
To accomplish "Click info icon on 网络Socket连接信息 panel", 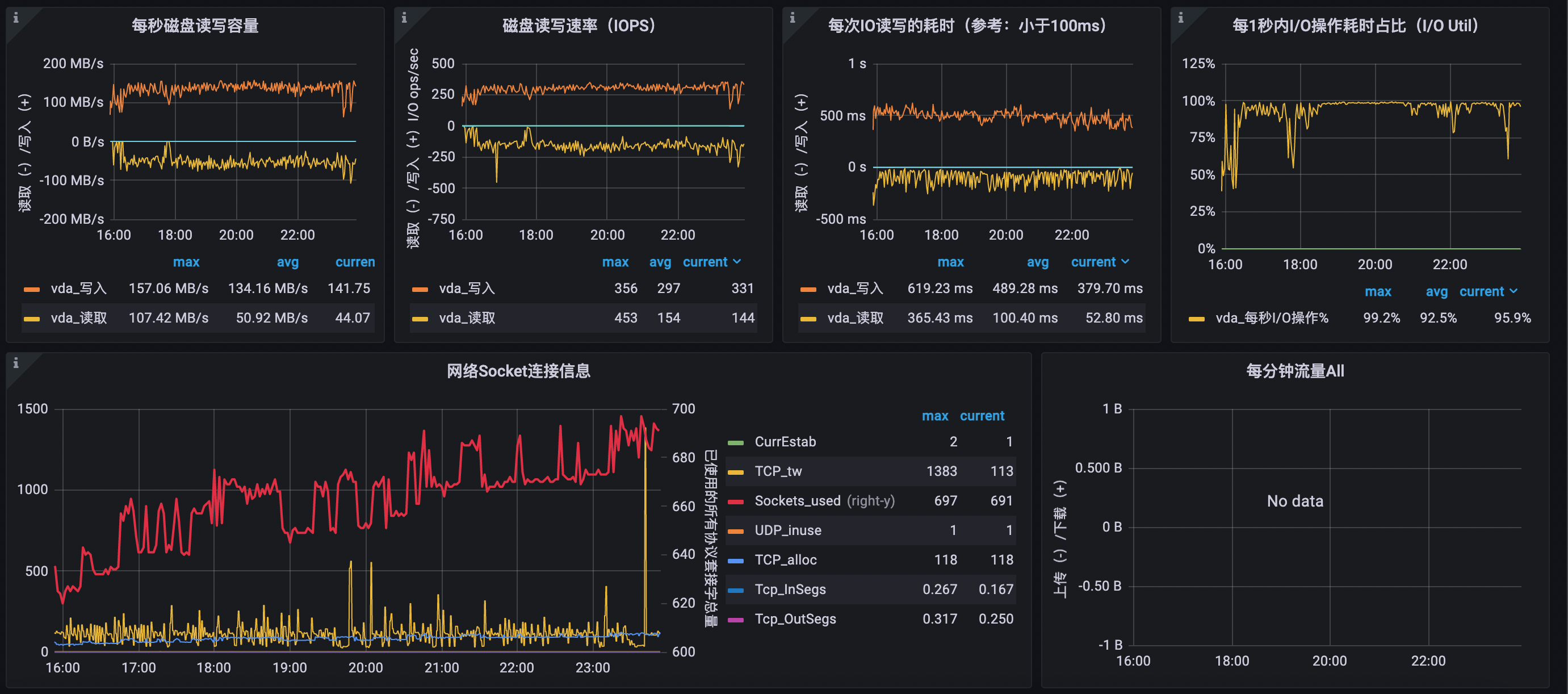I will point(16,363).
